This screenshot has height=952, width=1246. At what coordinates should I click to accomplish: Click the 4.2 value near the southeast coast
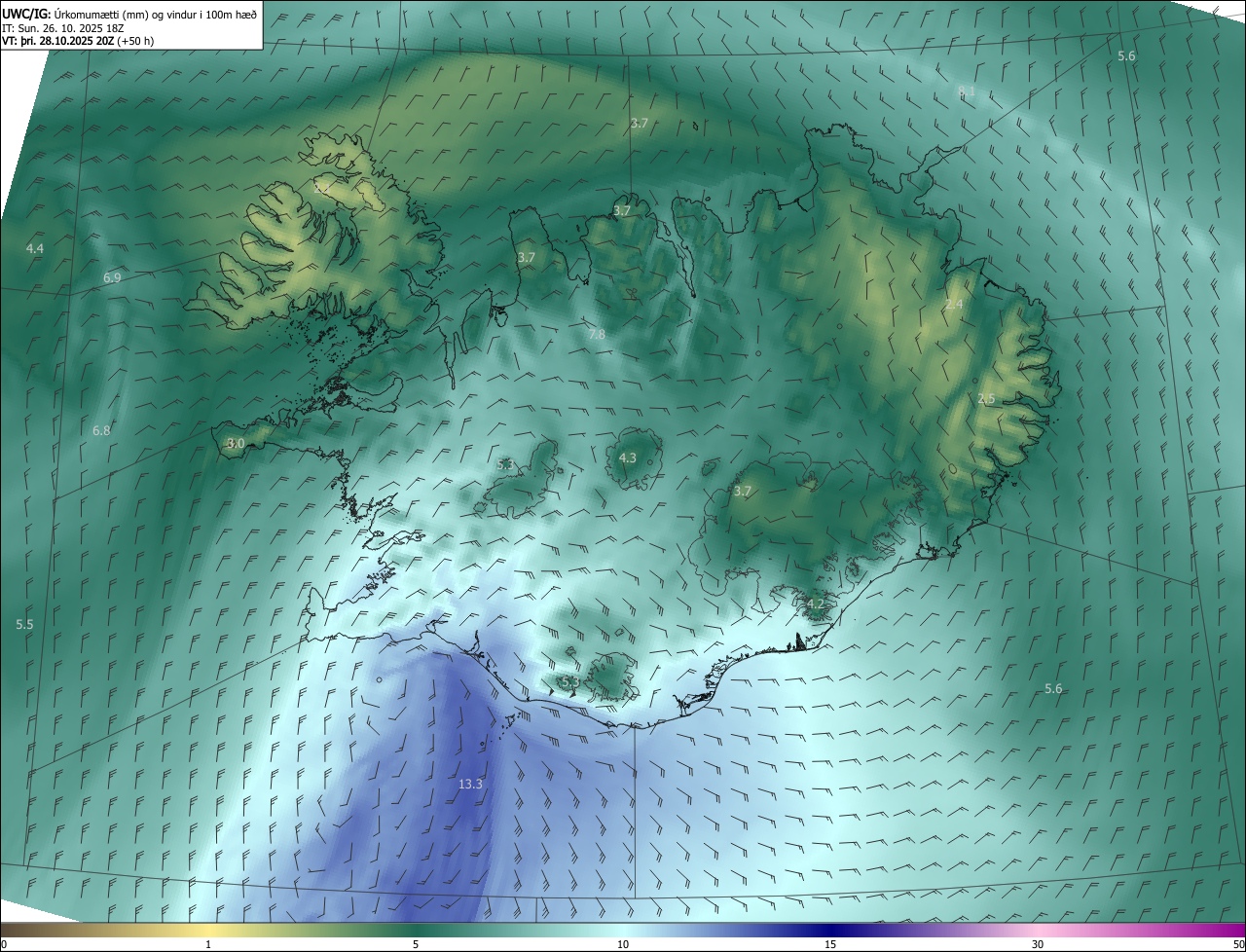pos(816,604)
